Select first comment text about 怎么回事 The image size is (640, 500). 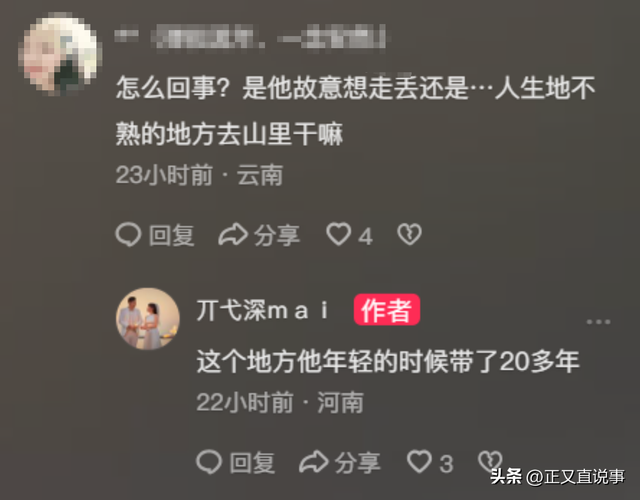pos(355,111)
